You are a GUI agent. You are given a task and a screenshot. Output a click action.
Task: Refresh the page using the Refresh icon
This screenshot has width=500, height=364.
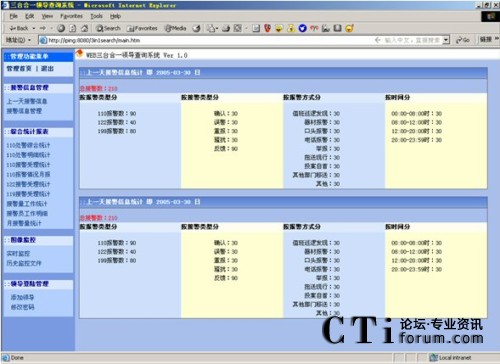73,28
